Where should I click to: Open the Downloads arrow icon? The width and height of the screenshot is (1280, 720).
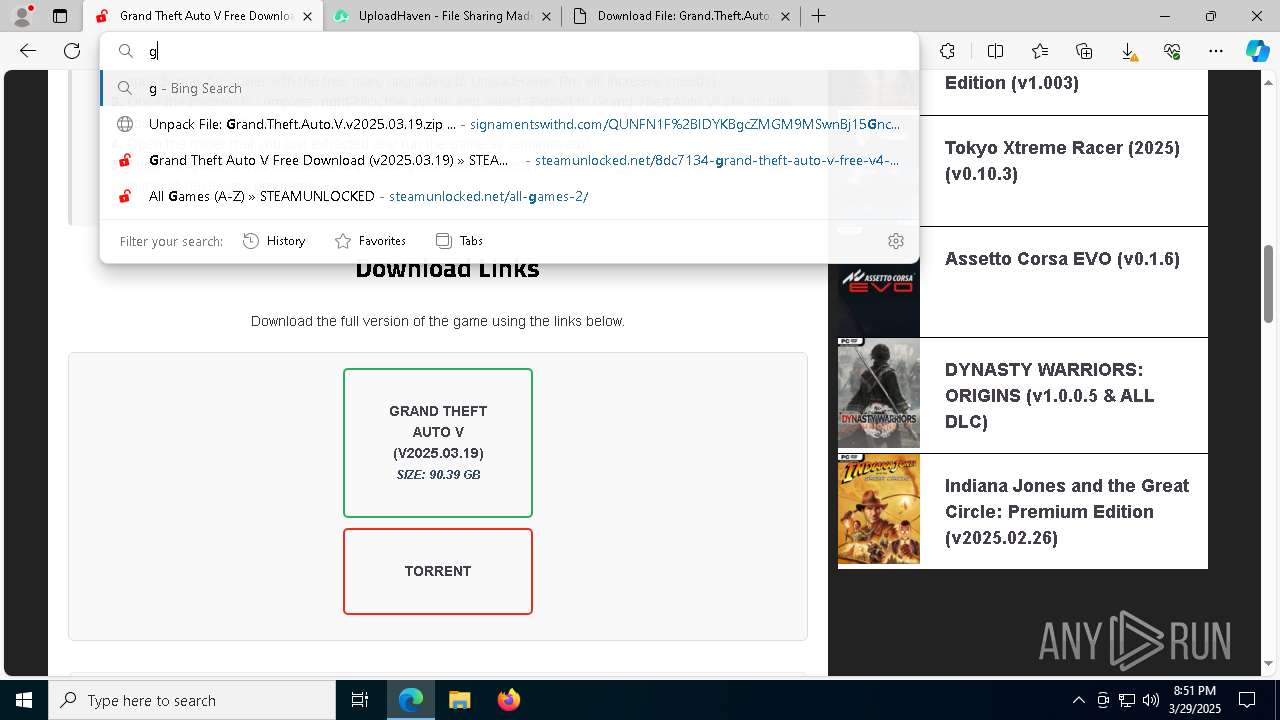coord(1128,51)
